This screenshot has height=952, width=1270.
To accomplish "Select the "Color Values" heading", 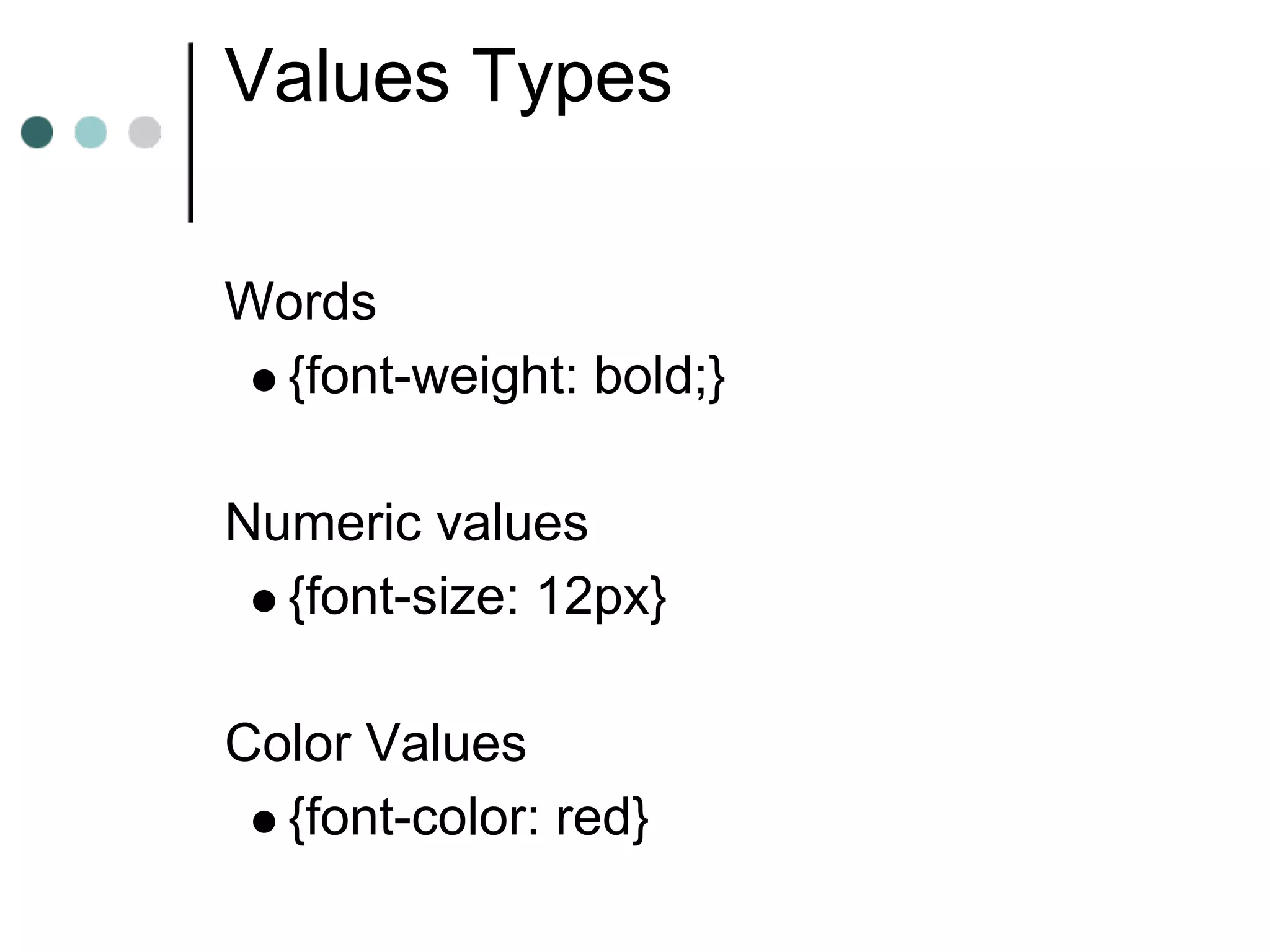I will pos(375,743).
